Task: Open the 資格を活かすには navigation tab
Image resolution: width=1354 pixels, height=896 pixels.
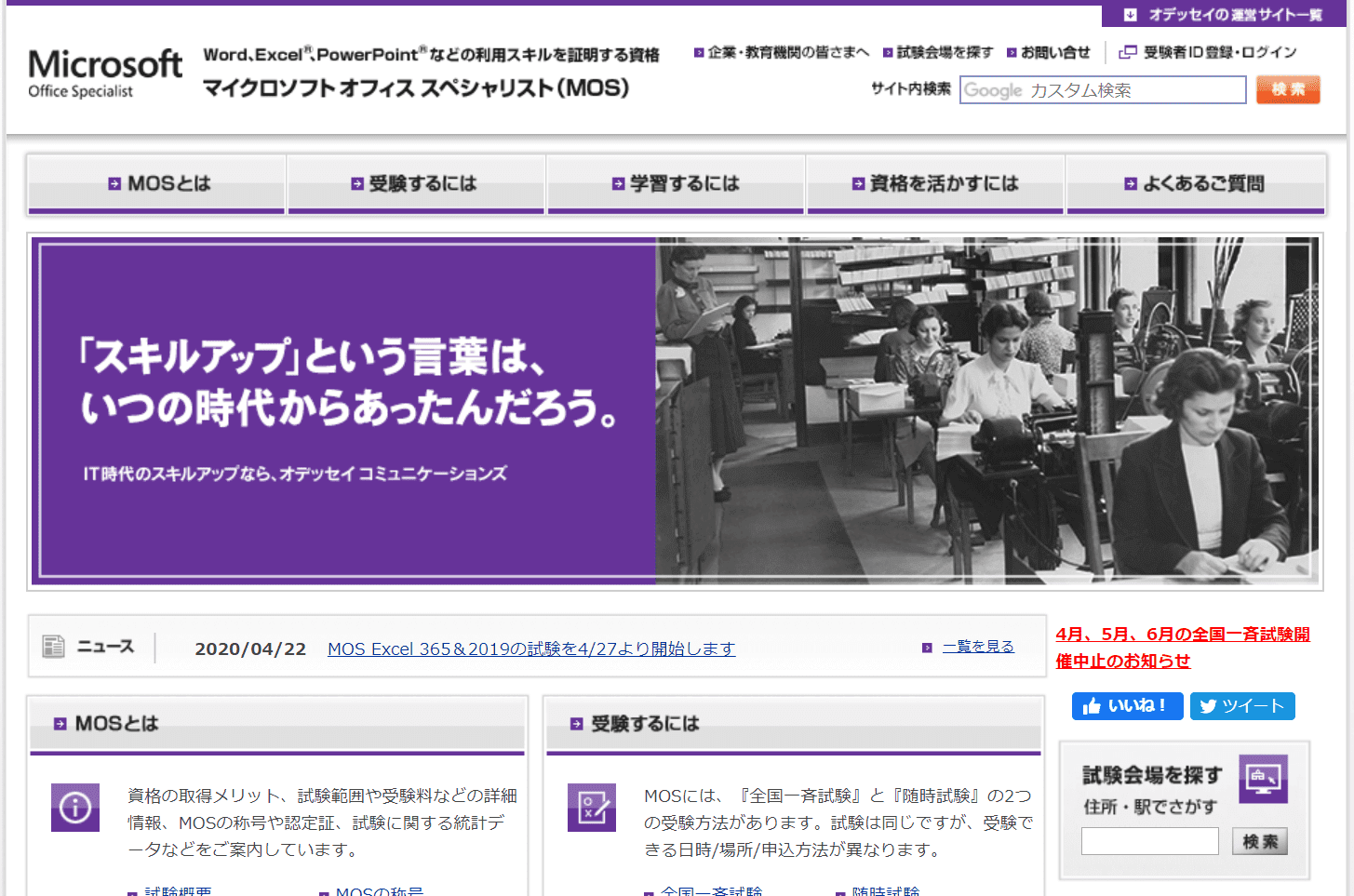Action: [935, 184]
